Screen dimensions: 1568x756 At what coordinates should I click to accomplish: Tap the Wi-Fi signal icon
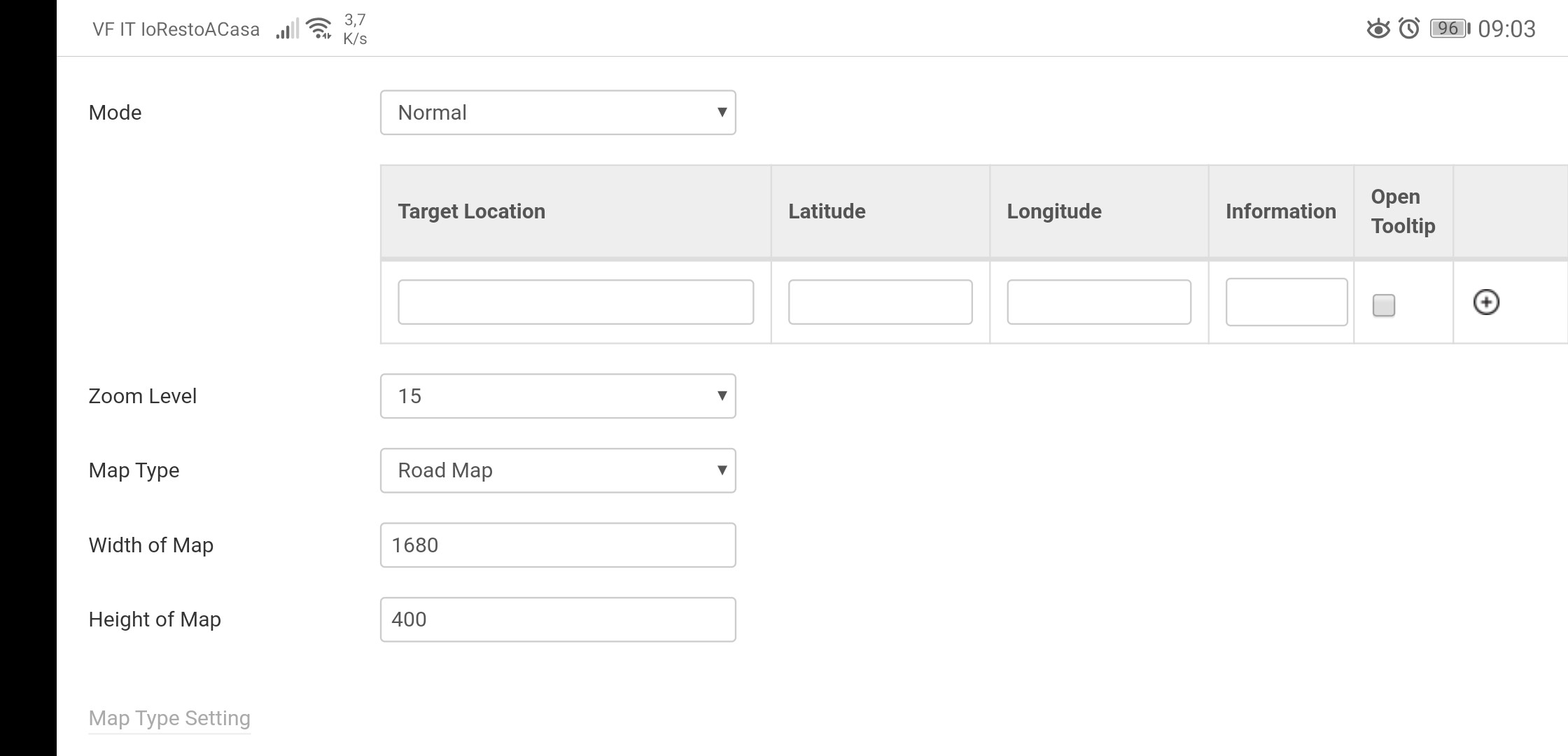point(319,29)
